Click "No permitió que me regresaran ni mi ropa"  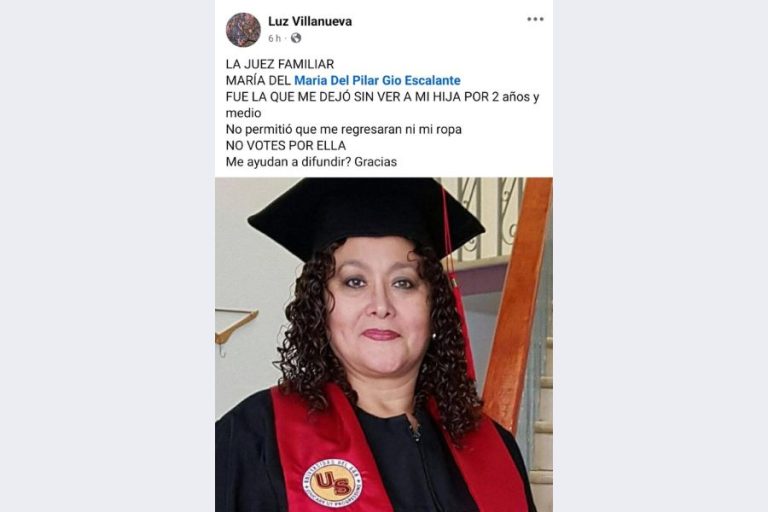coord(344,129)
